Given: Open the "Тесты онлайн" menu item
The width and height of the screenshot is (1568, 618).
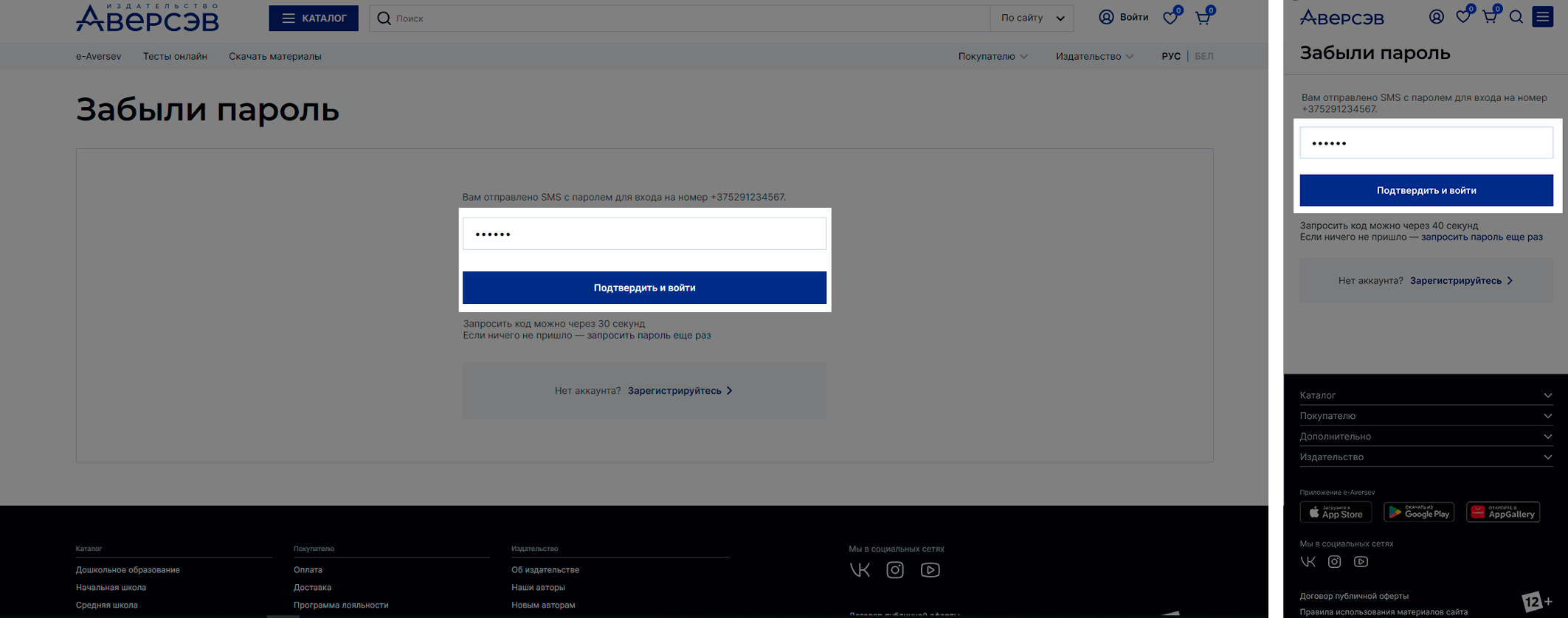Looking at the screenshot, I should pos(175,56).
